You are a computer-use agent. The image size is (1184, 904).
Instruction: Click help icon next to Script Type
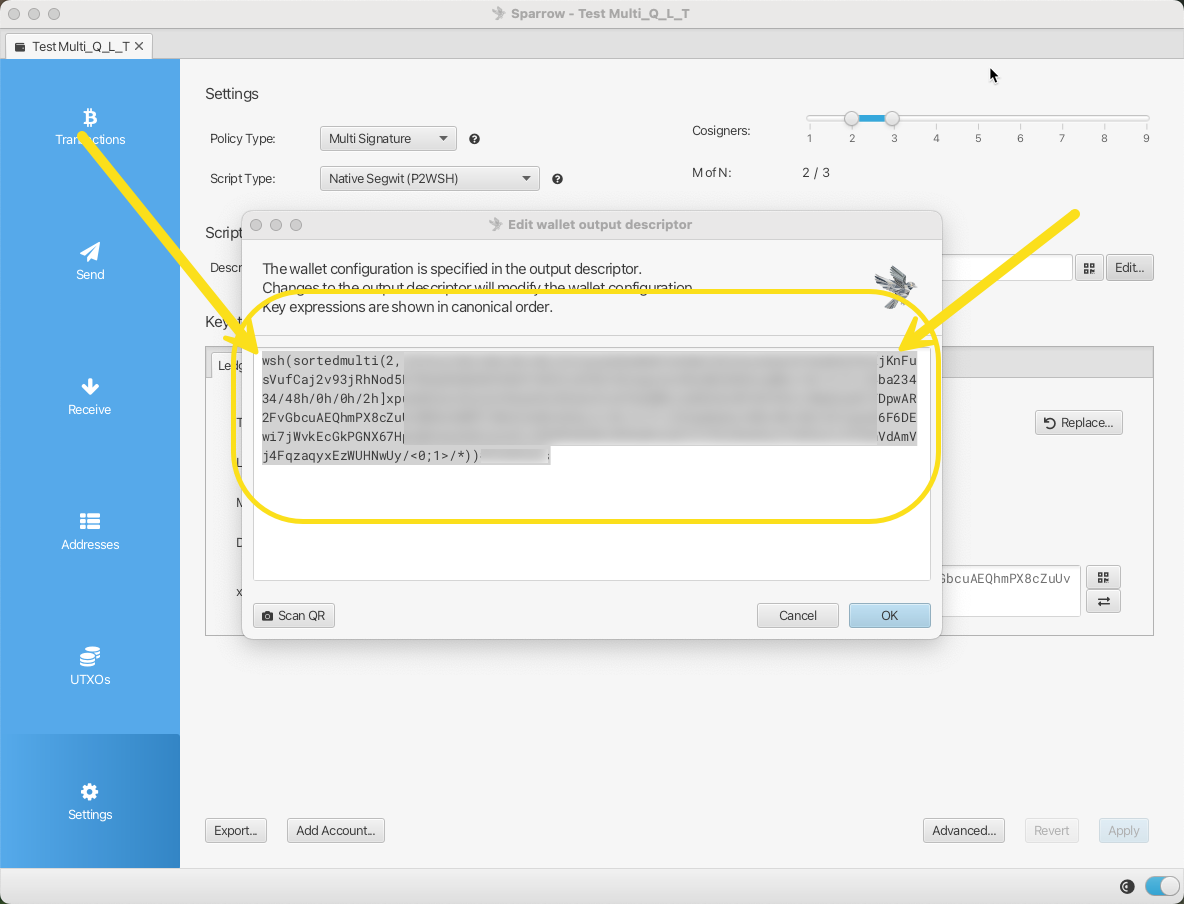click(557, 179)
